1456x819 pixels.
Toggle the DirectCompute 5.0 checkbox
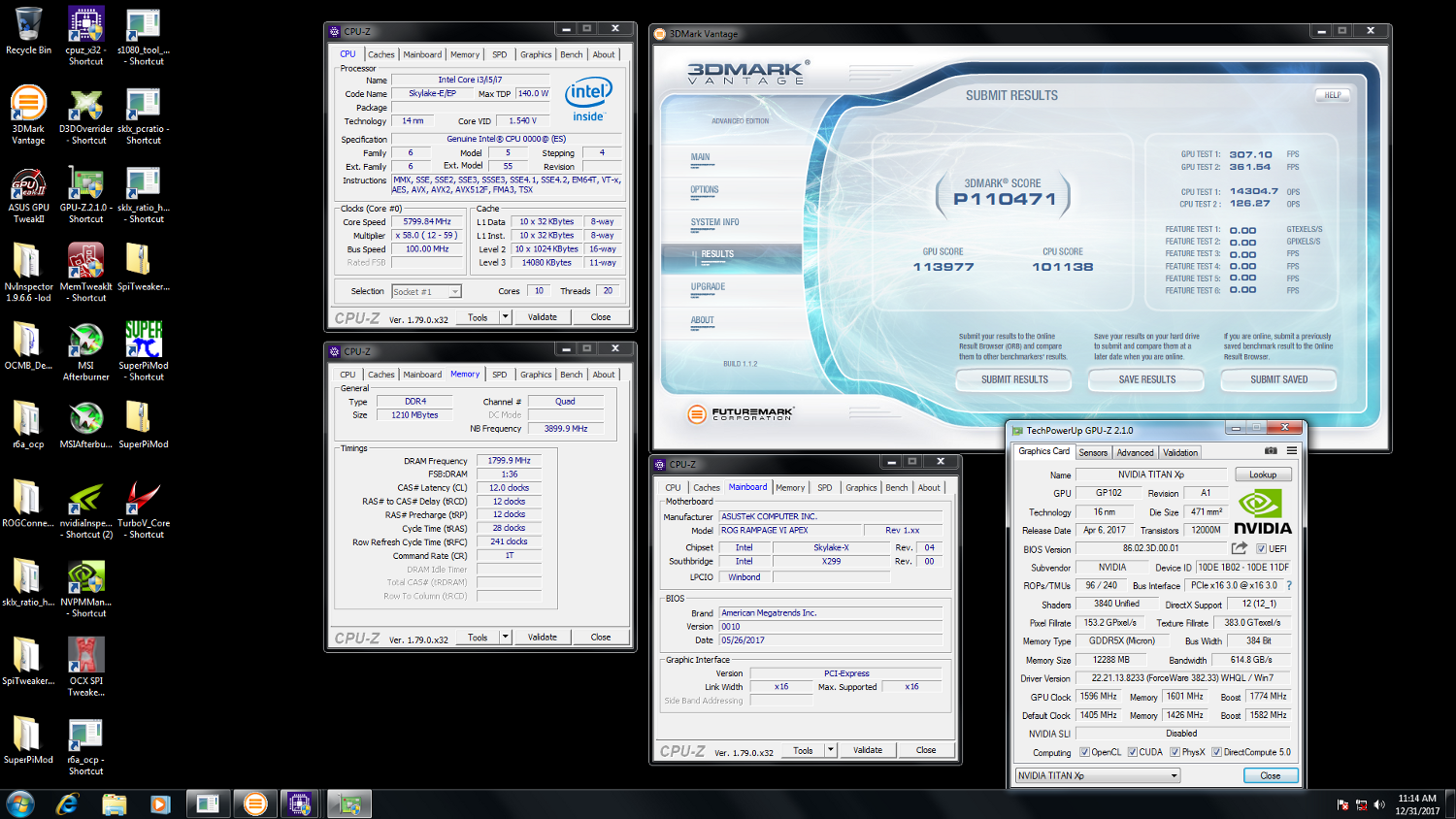point(1217,752)
